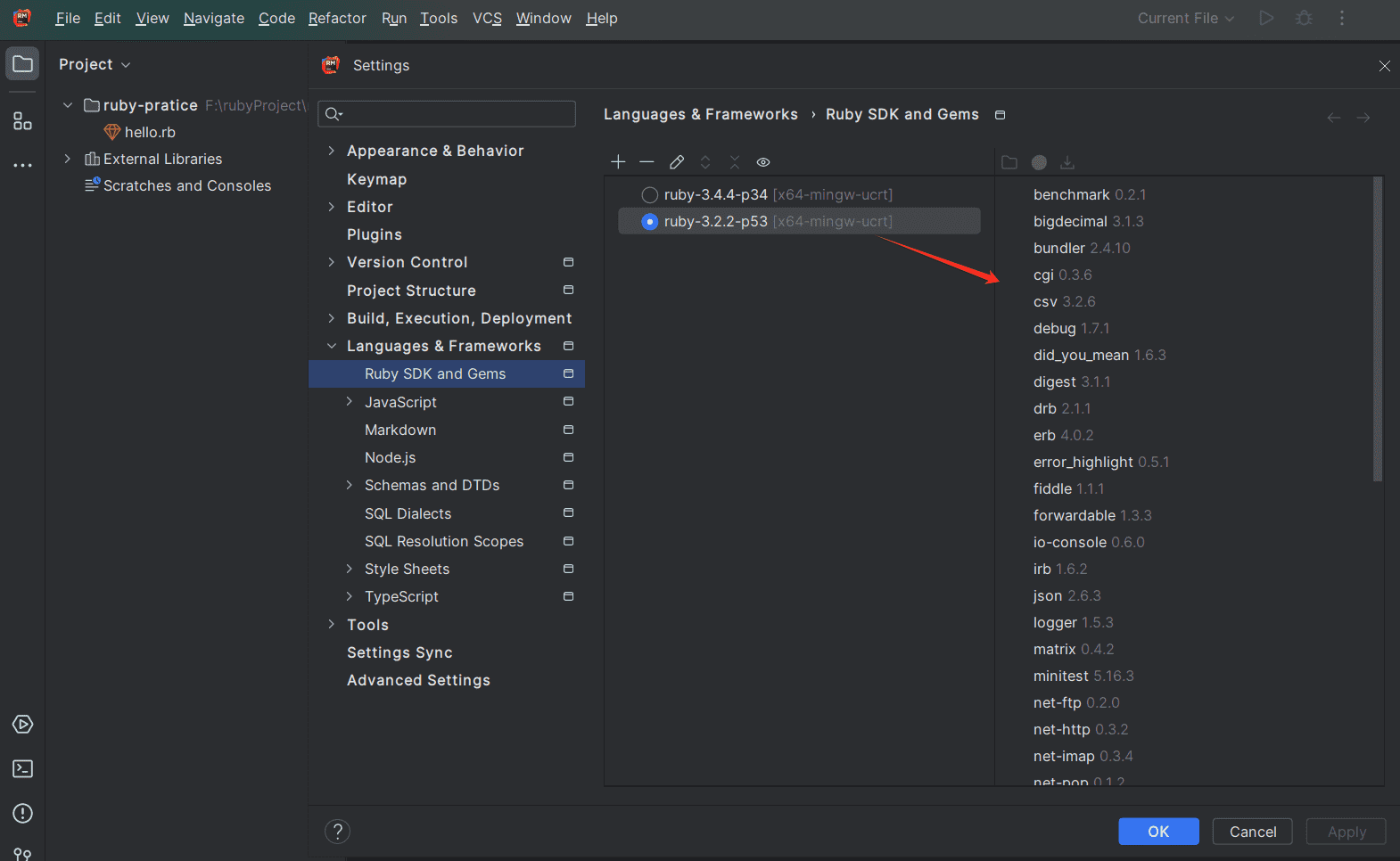The image size is (1400, 861).
Task: Click the gems list vertical scrollbar
Action: pos(1377,329)
